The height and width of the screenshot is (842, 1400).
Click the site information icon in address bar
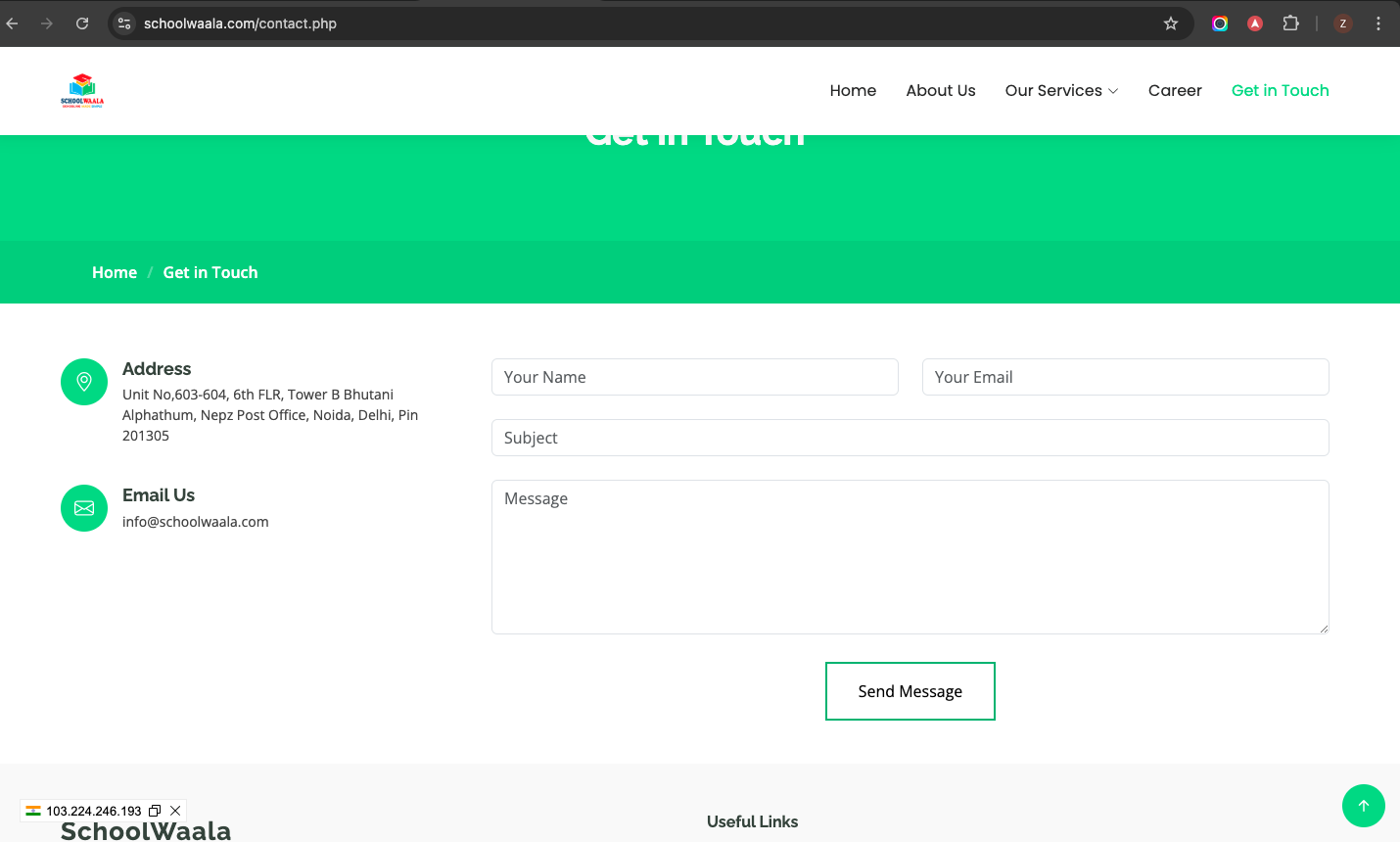click(124, 23)
